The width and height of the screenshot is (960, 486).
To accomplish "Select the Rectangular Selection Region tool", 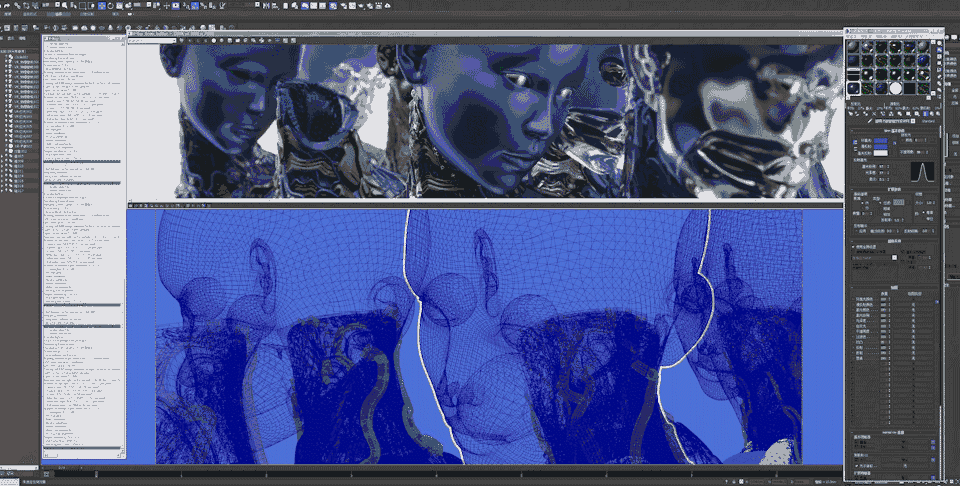I will 83,6.
